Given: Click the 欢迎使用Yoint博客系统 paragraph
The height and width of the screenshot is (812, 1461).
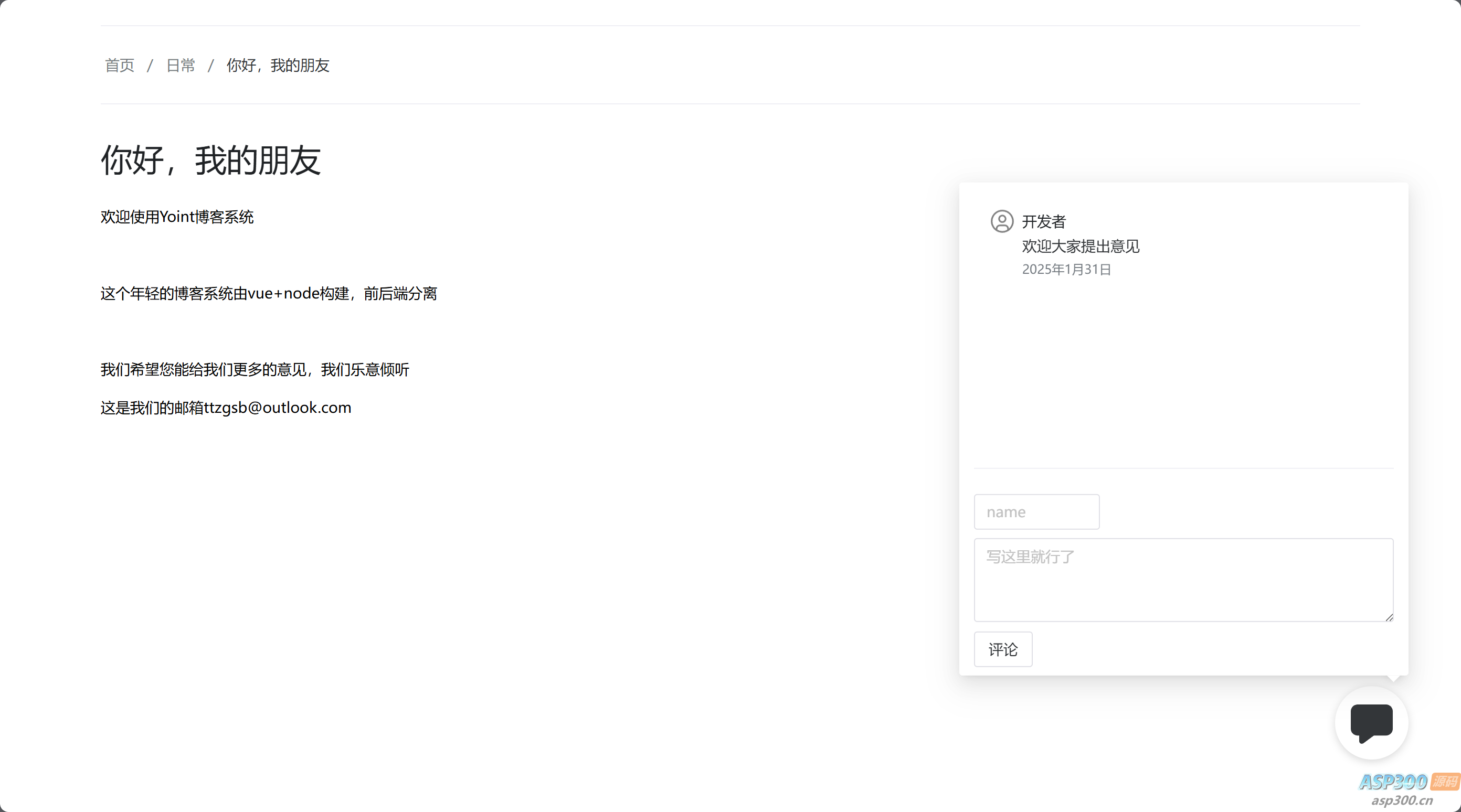Looking at the screenshot, I should (x=177, y=217).
